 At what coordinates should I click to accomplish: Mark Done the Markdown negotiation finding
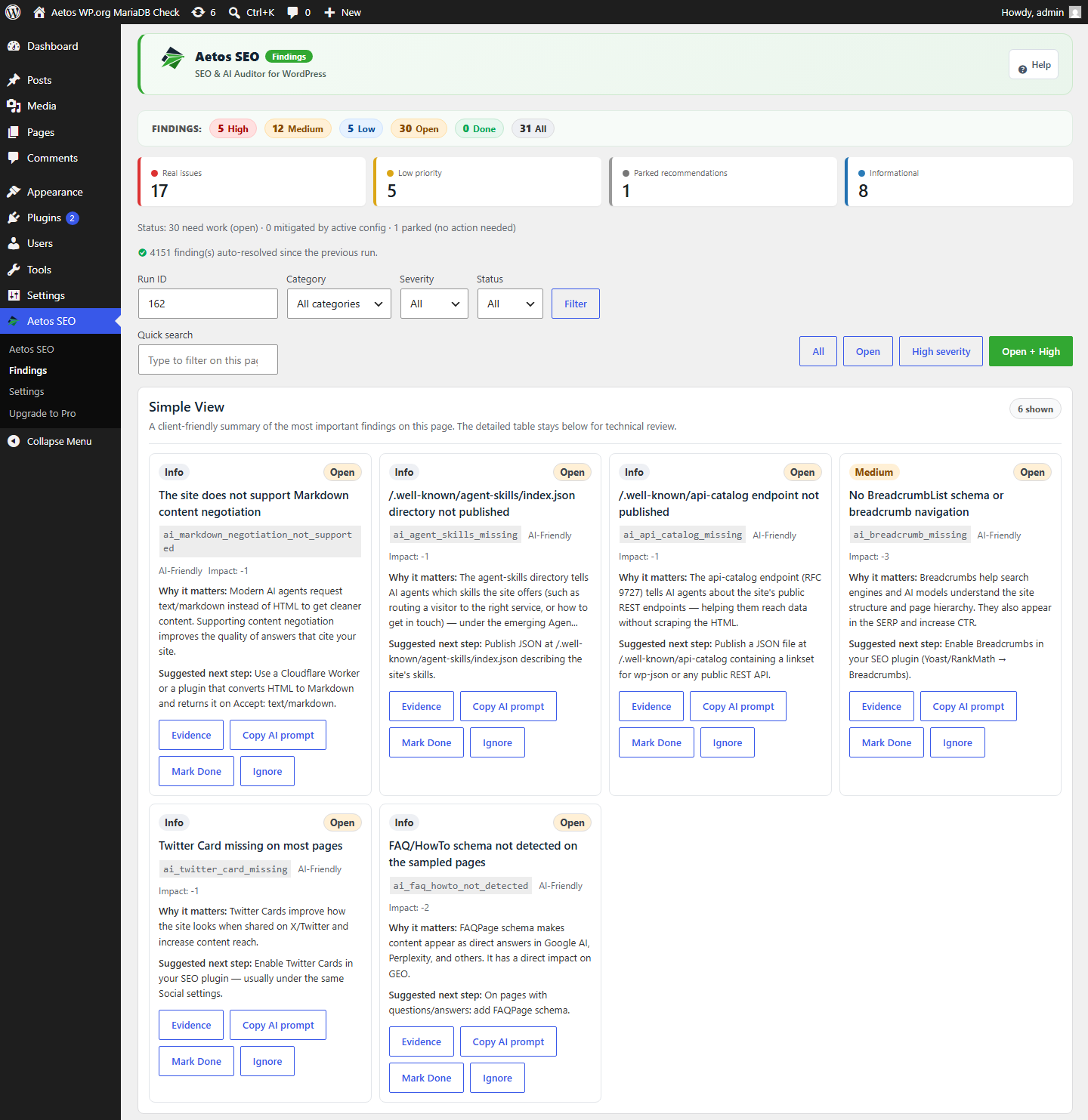pos(196,771)
